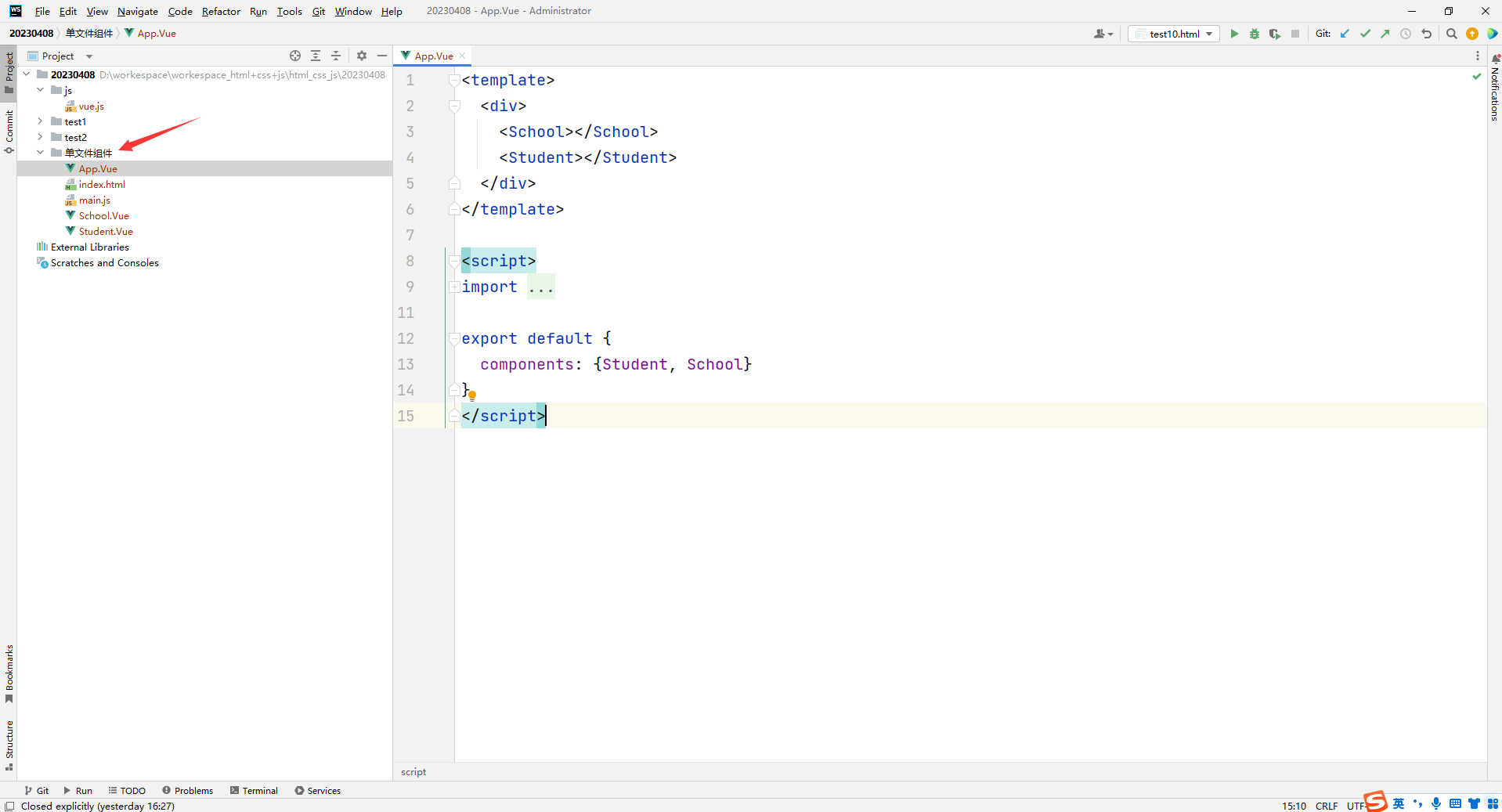Screen dimensions: 1502x812
Task: Toggle the Structure side panel
Action: pyautogui.click(x=9, y=745)
